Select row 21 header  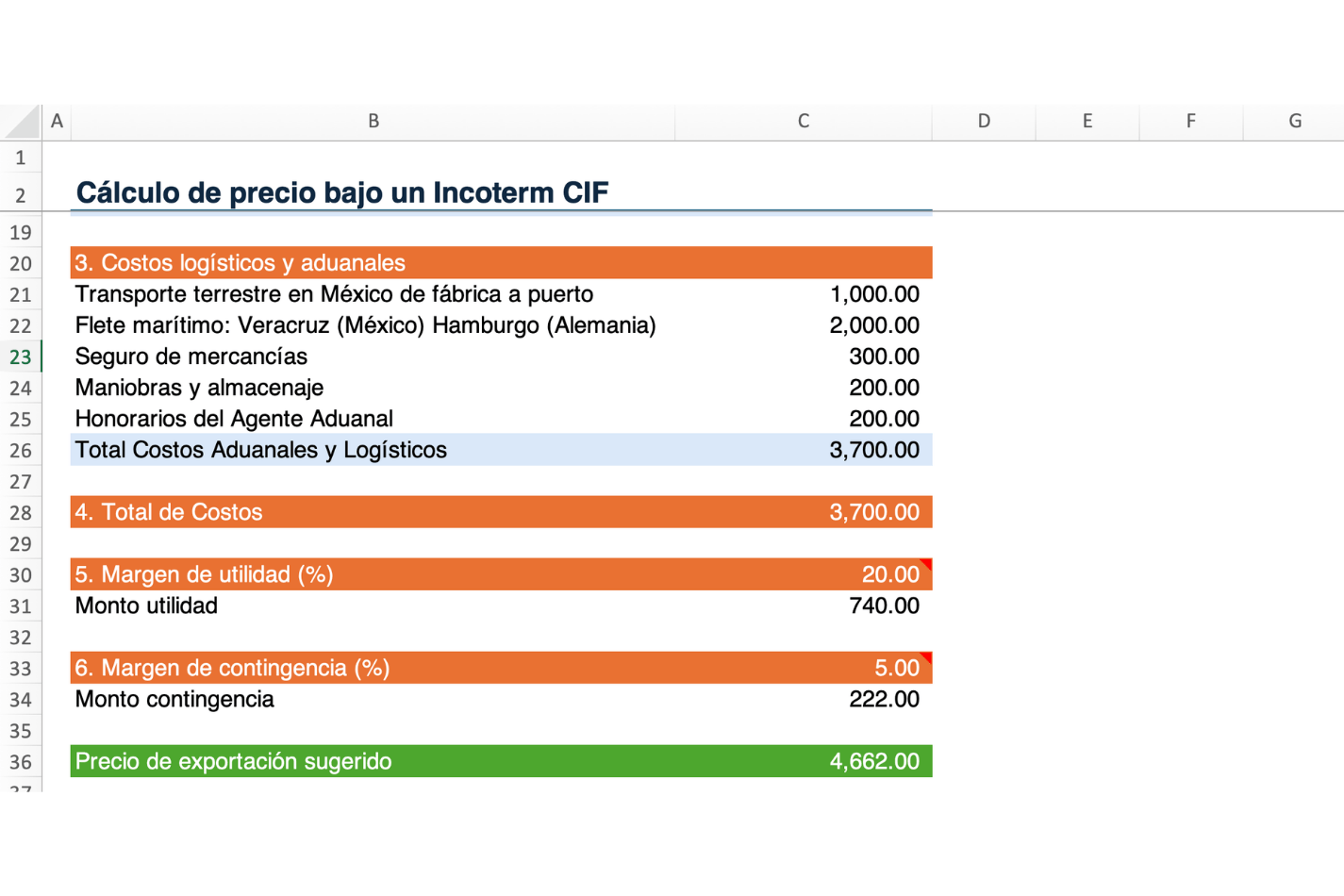pyautogui.click(x=21, y=294)
